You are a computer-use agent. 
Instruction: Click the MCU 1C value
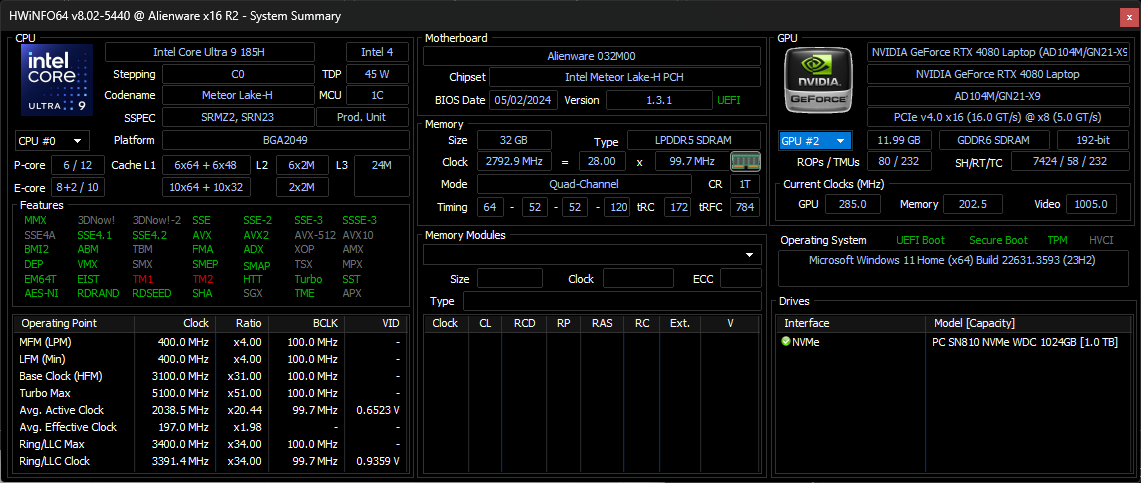coord(378,95)
